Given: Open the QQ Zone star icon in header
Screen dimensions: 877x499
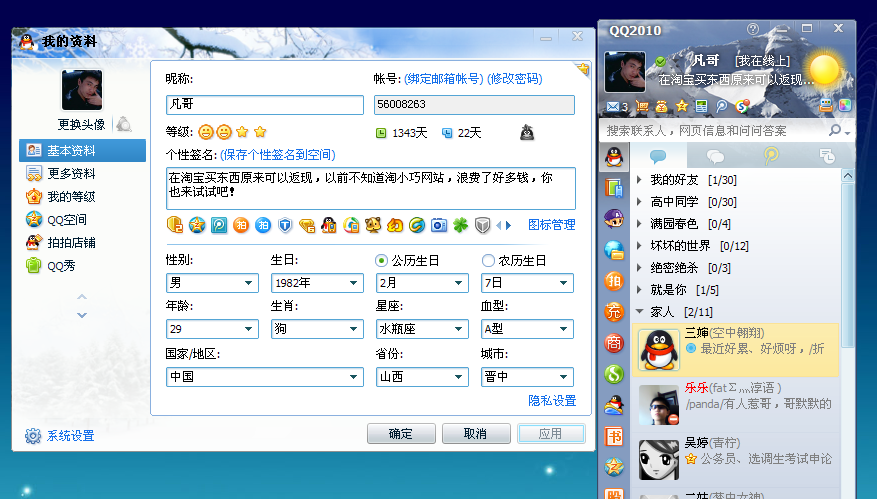Looking at the screenshot, I should [681, 106].
